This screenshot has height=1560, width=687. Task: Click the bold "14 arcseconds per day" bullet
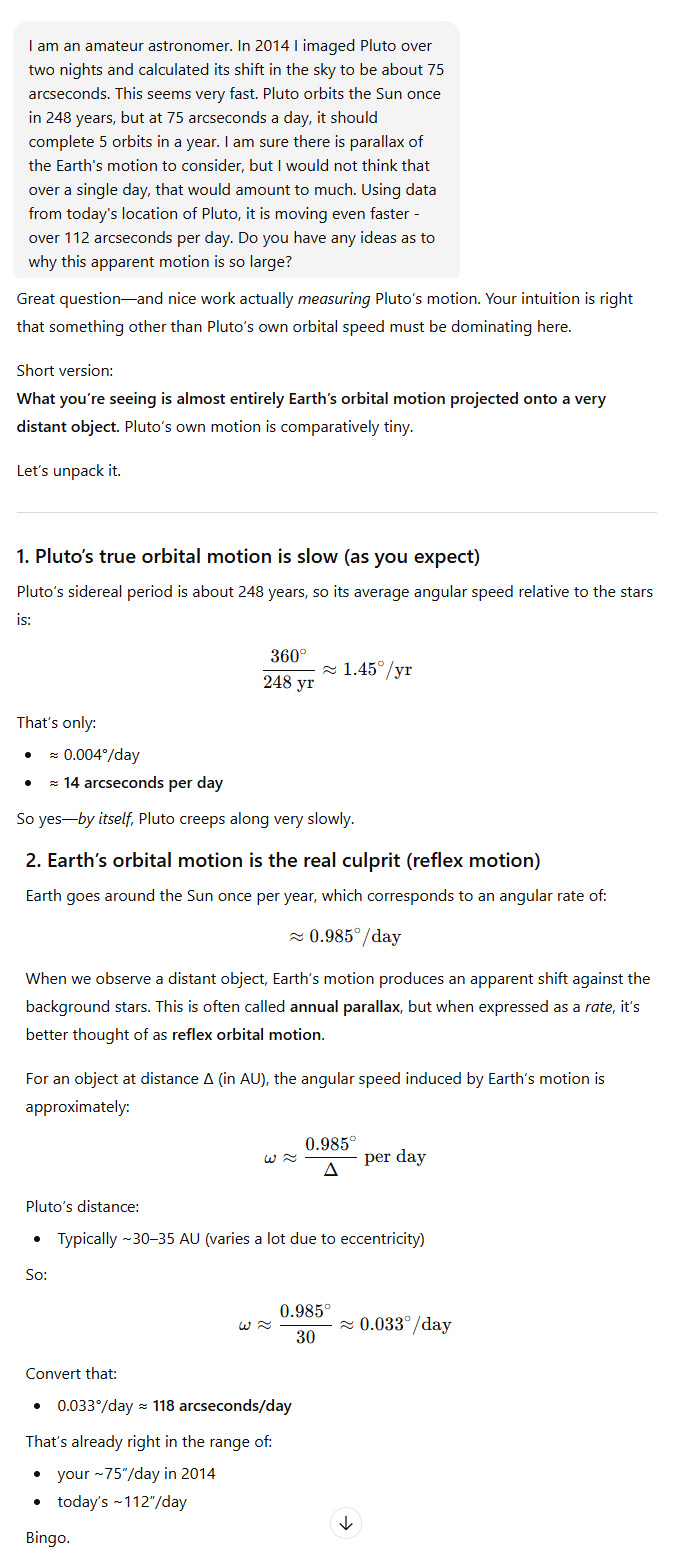[143, 783]
